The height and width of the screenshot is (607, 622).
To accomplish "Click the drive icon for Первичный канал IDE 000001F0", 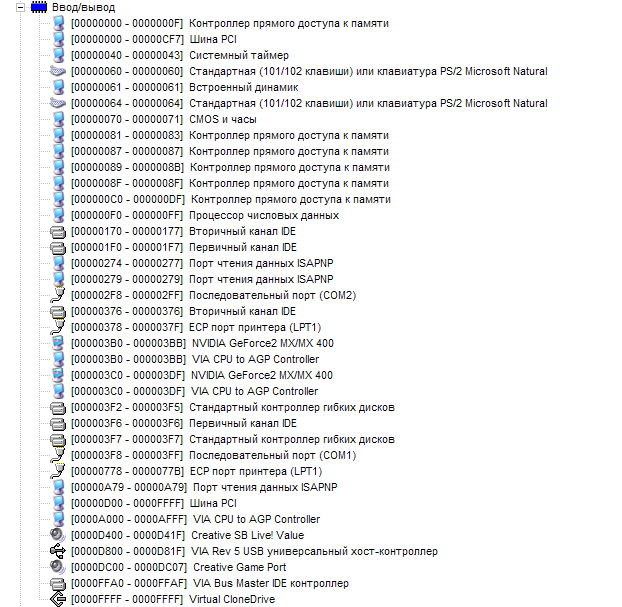I will pyautogui.click(x=58, y=248).
